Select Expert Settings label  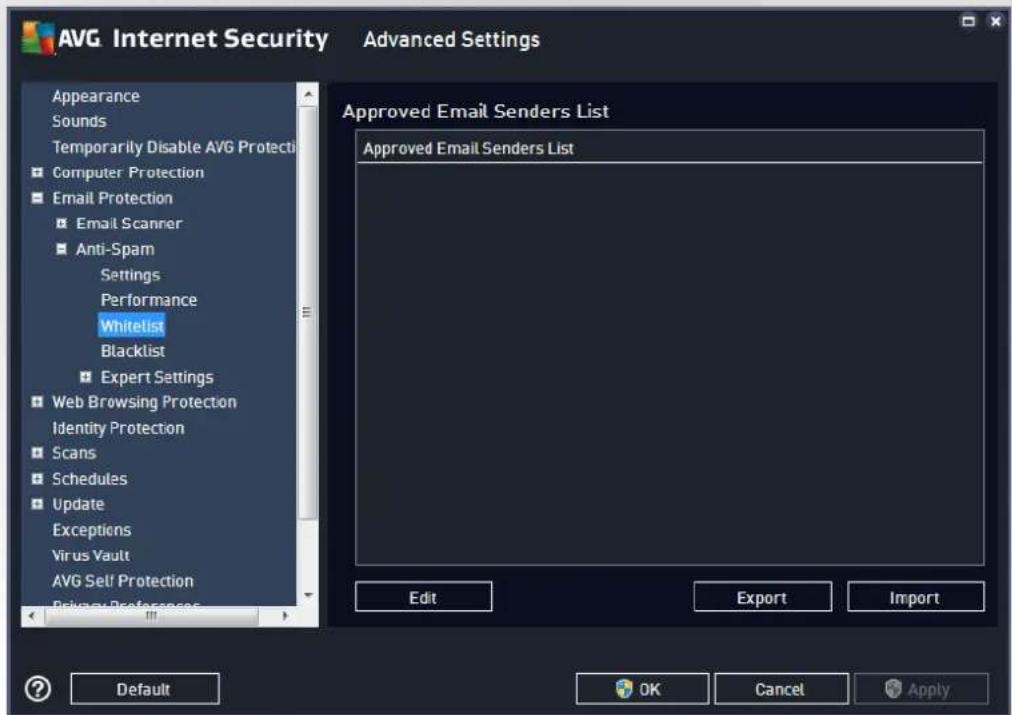coord(157,377)
